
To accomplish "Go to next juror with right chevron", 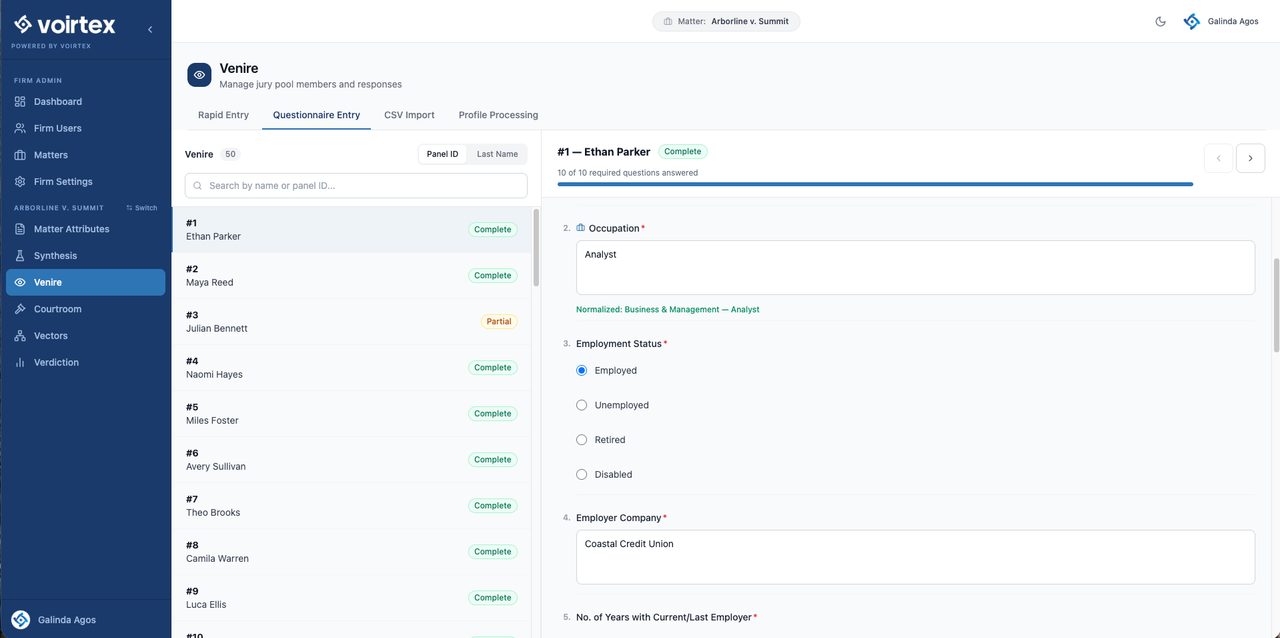I will click(x=1250, y=158).
